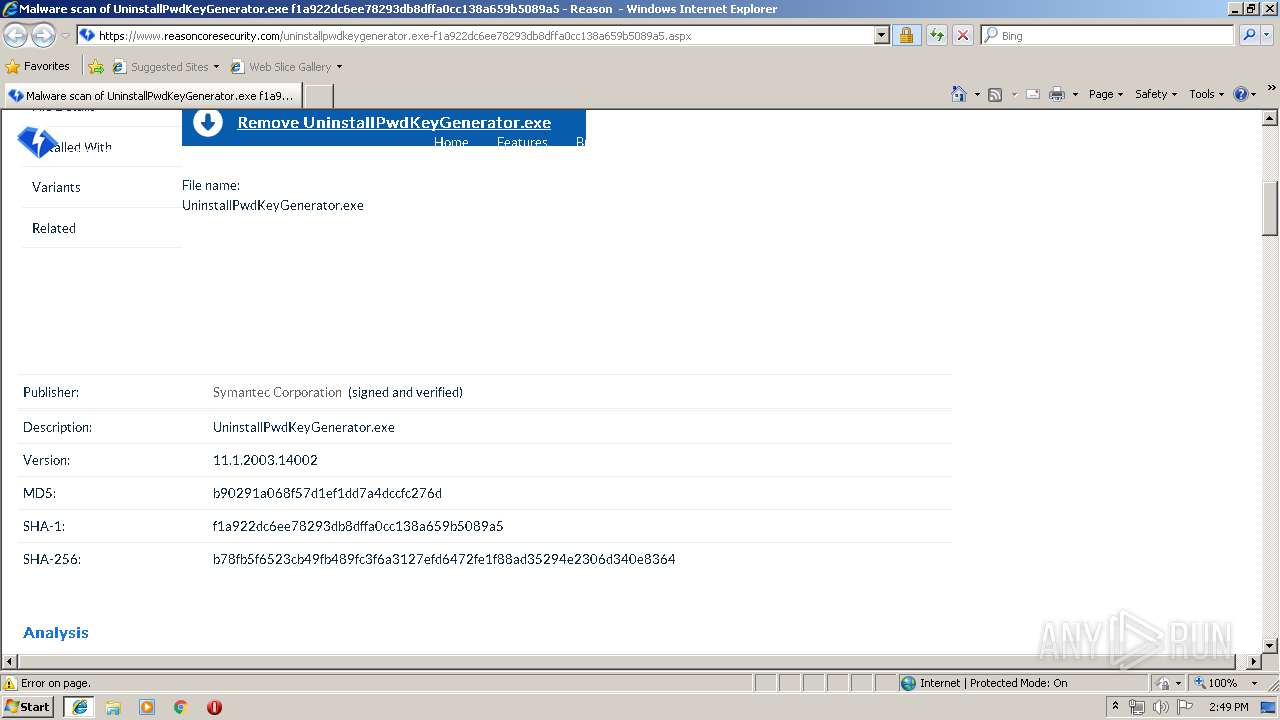1280x720 pixels.
Task: Open the Tools menu
Action: tap(1207, 94)
